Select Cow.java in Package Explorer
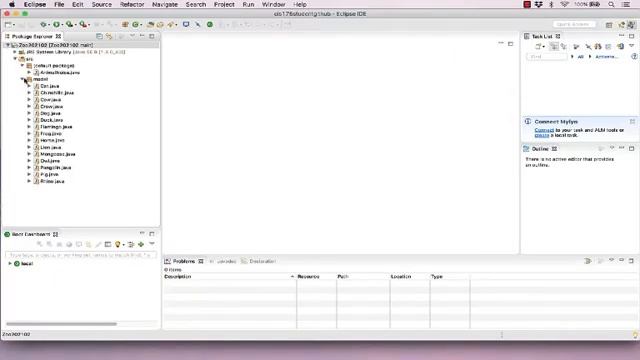The height and width of the screenshot is (360, 640). (51, 100)
